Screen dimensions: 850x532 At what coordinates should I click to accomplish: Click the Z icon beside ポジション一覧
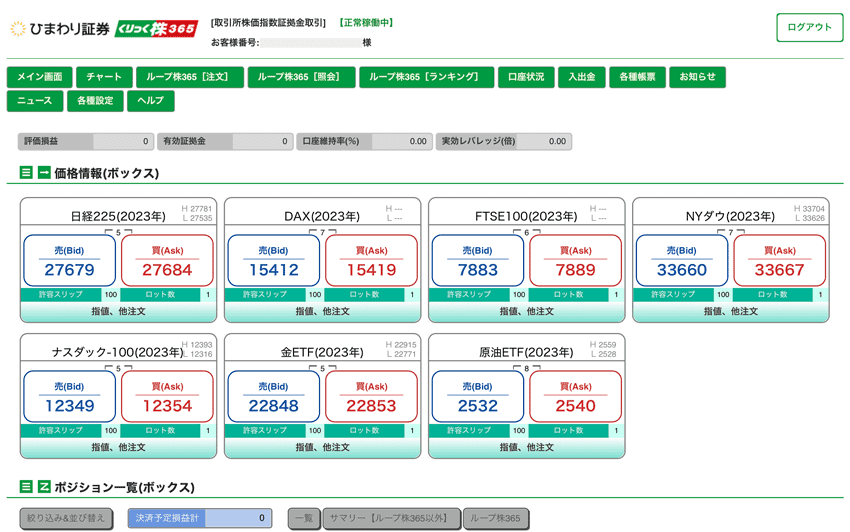pyautogui.click(x=44, y=487)
